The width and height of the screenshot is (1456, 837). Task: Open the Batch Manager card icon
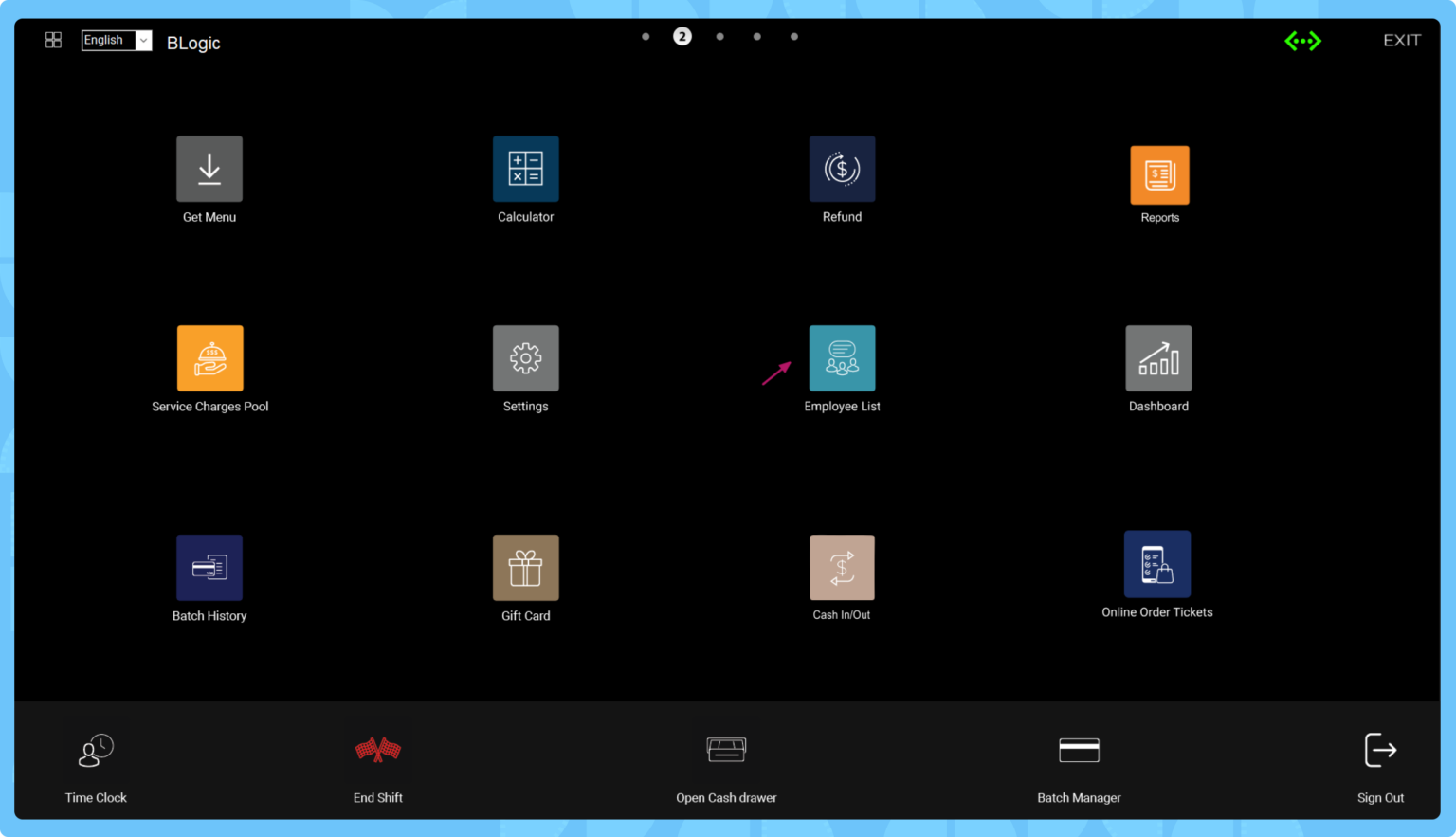[x=1079, y=750]
